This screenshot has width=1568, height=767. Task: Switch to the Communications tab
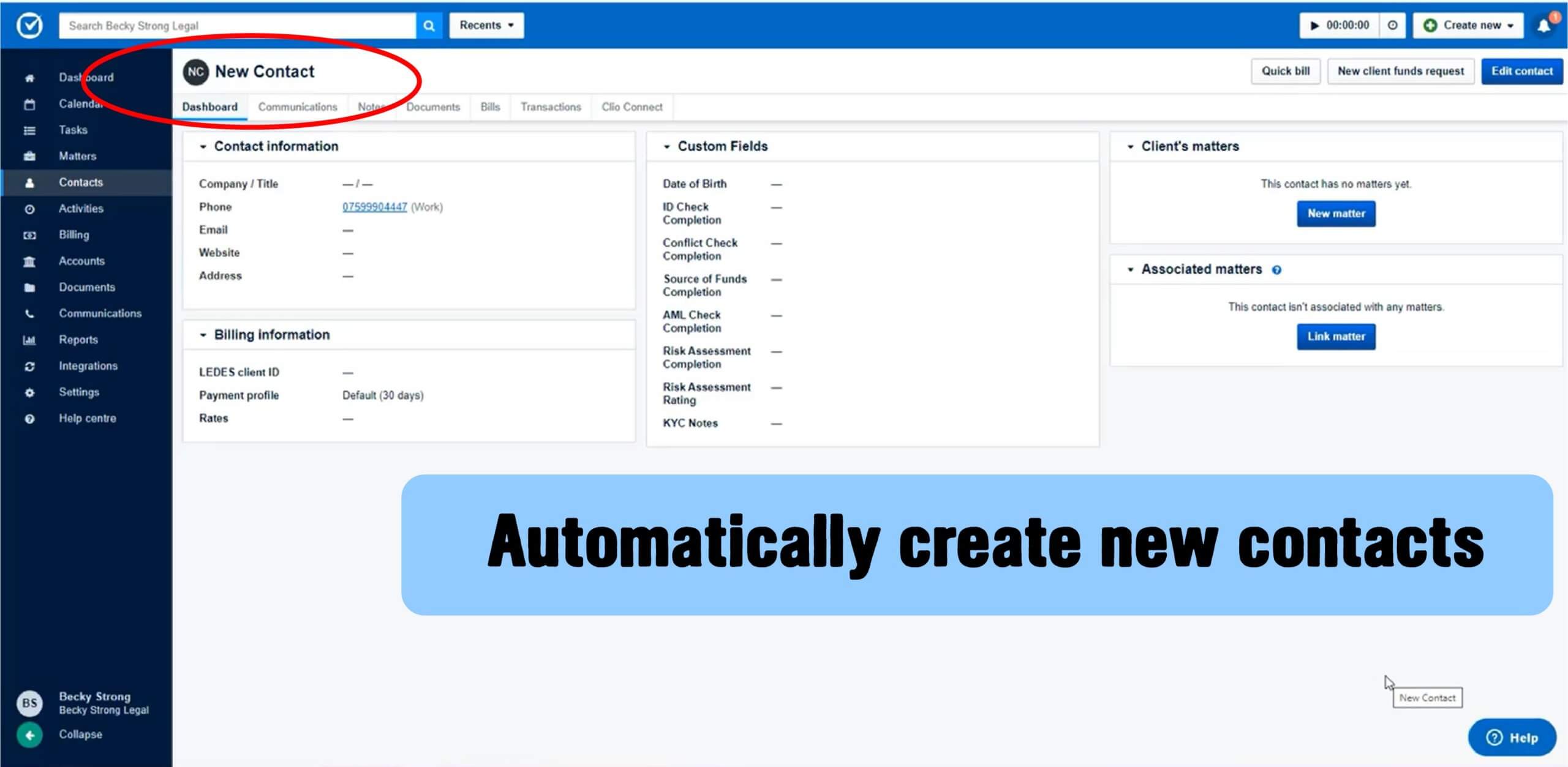(298, 107)
